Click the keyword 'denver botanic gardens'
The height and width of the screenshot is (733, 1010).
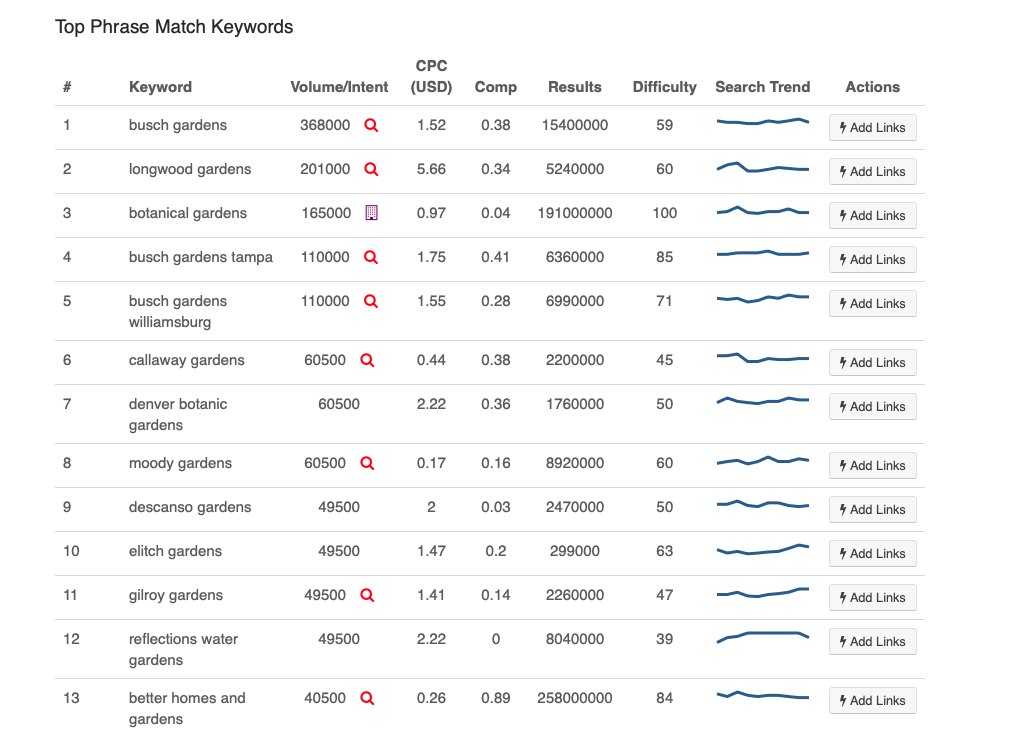[178, 415]
